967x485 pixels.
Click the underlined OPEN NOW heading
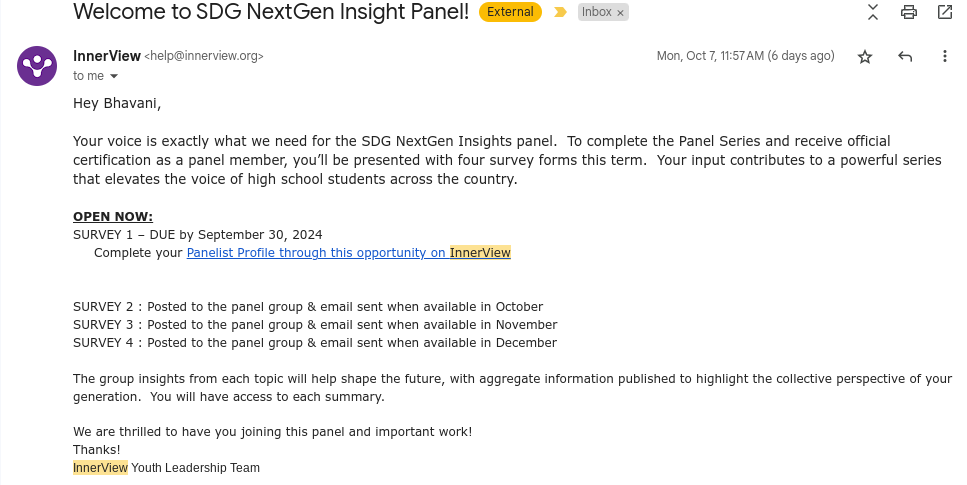113,217
